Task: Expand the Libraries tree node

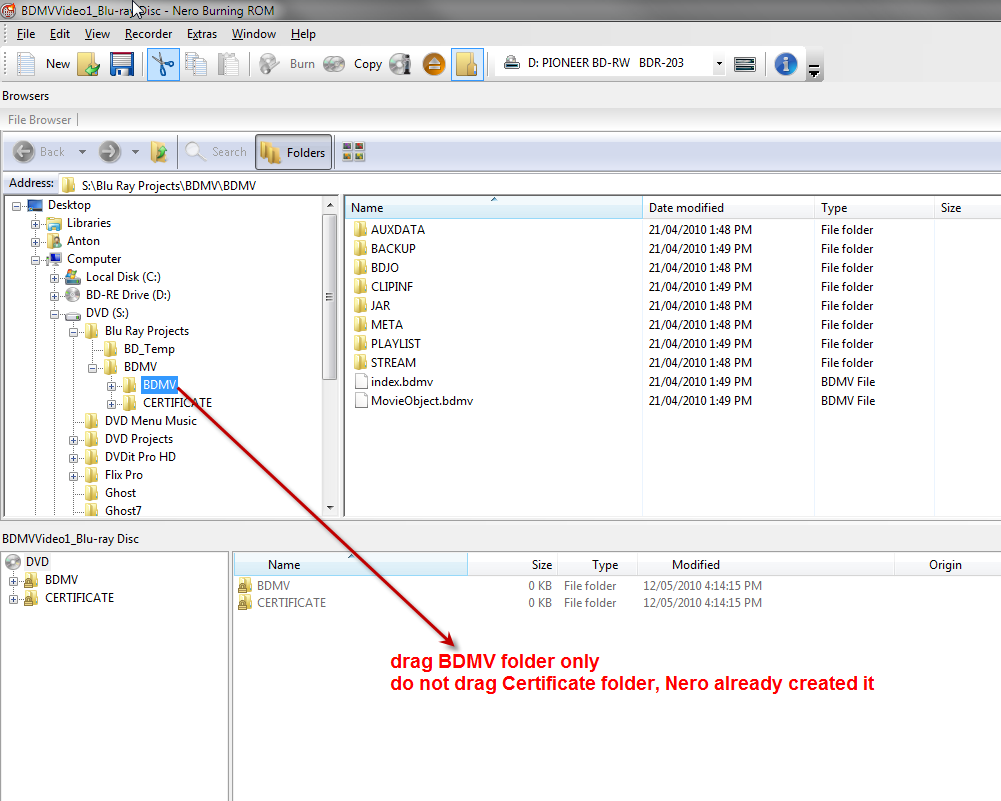Action: point(36,224)
